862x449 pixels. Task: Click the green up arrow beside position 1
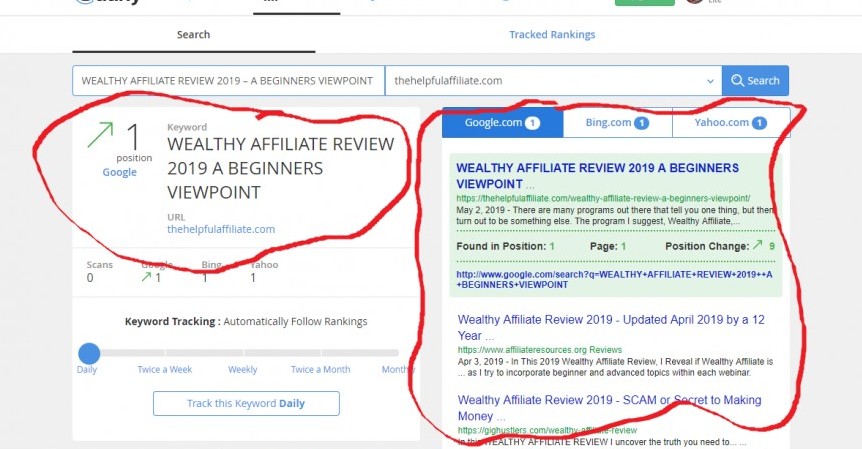100,135
